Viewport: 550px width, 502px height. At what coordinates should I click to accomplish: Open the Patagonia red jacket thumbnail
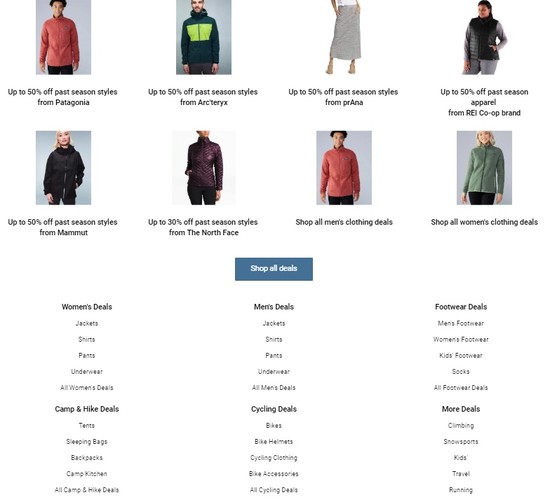[63, 37]
